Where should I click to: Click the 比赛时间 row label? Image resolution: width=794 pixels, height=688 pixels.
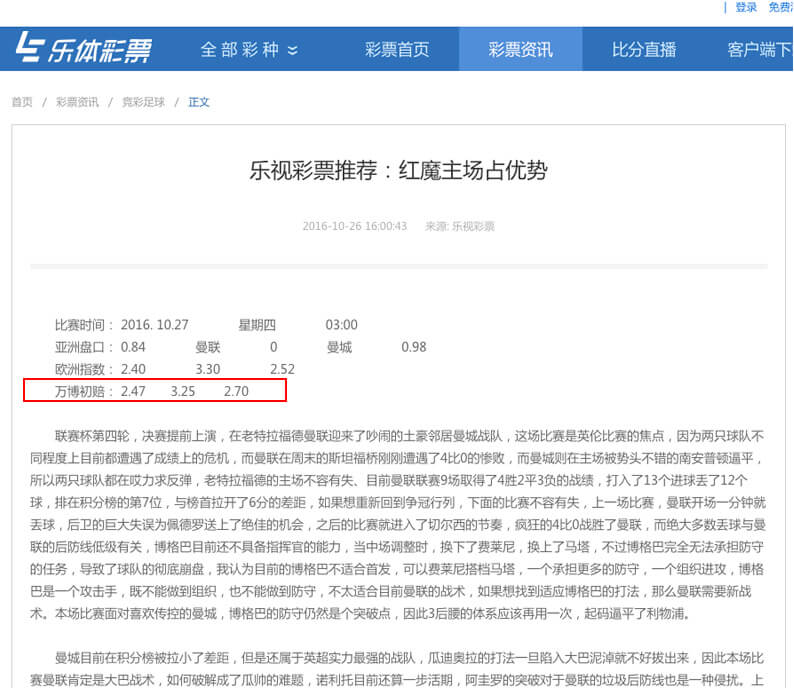[84, 325]
